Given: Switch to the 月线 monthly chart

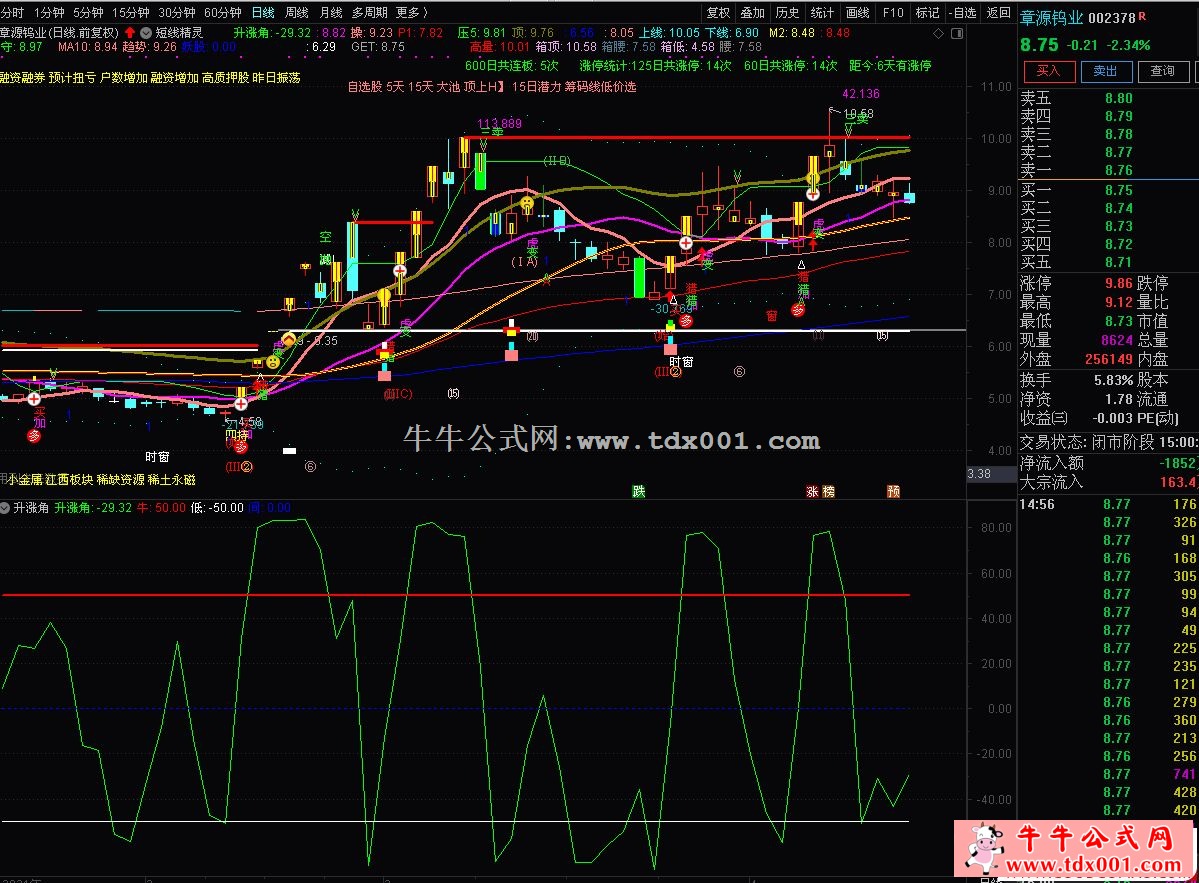Looking at the screenshot, I should (330, 12).
